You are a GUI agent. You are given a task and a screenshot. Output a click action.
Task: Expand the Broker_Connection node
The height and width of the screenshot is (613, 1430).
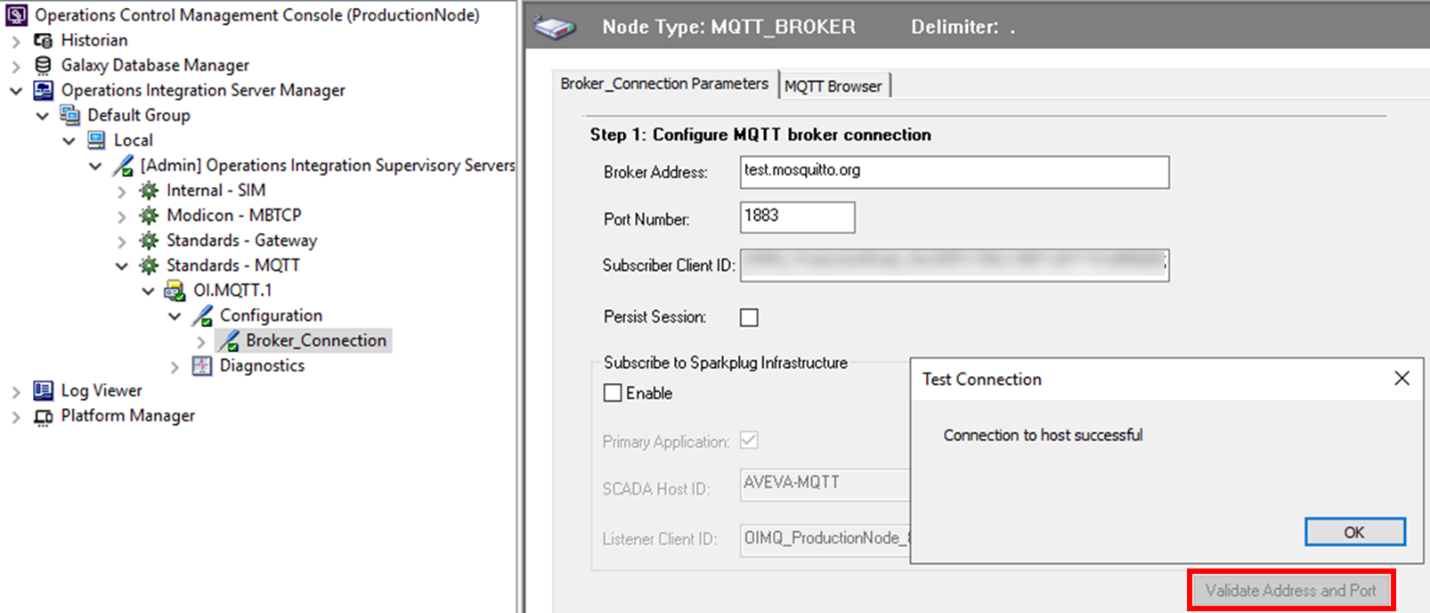[x=201, y=340]
